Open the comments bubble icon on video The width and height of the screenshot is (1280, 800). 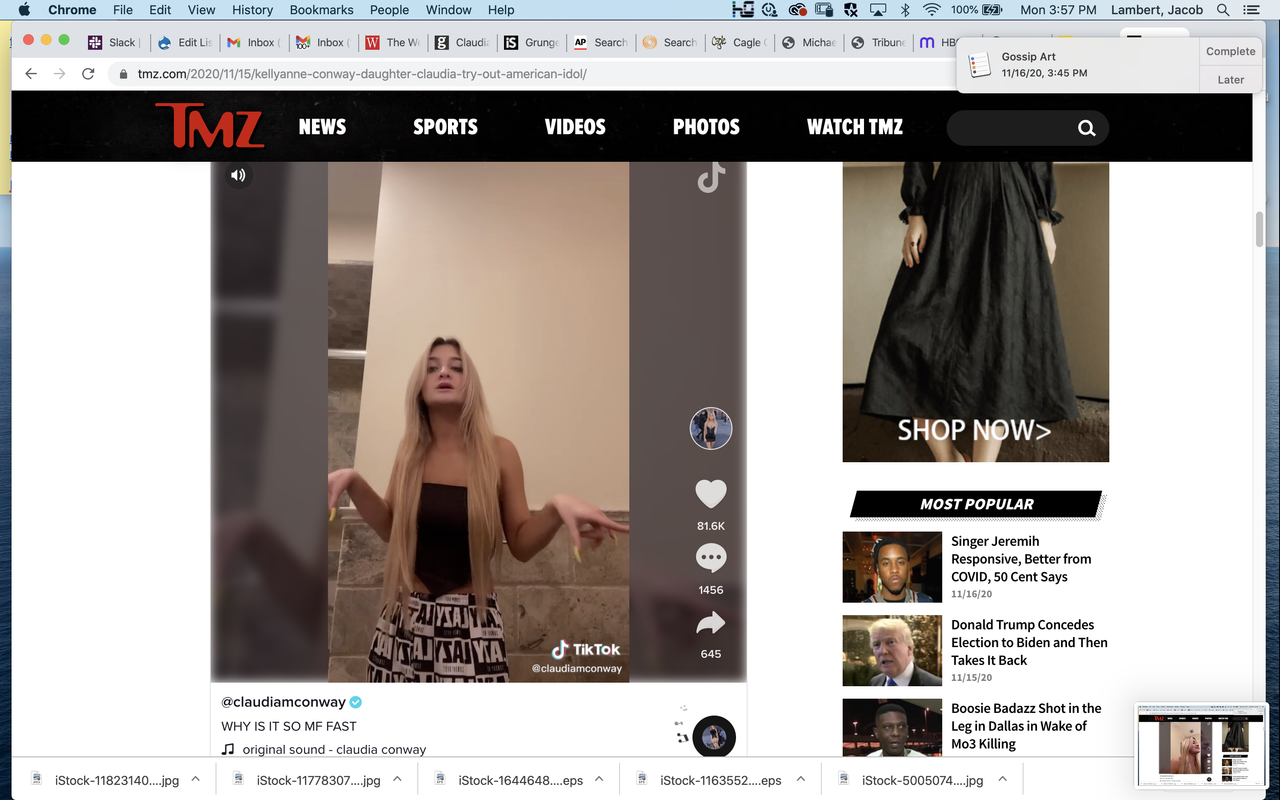tap(711, 558)
